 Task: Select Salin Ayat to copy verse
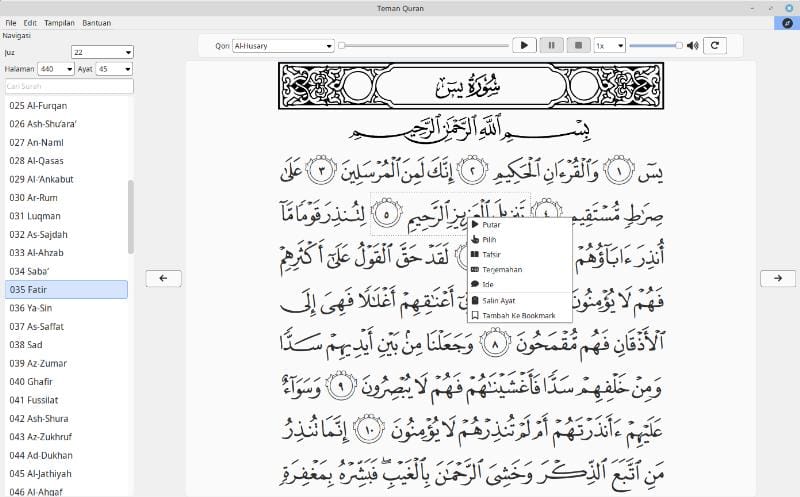pos(520,301)
